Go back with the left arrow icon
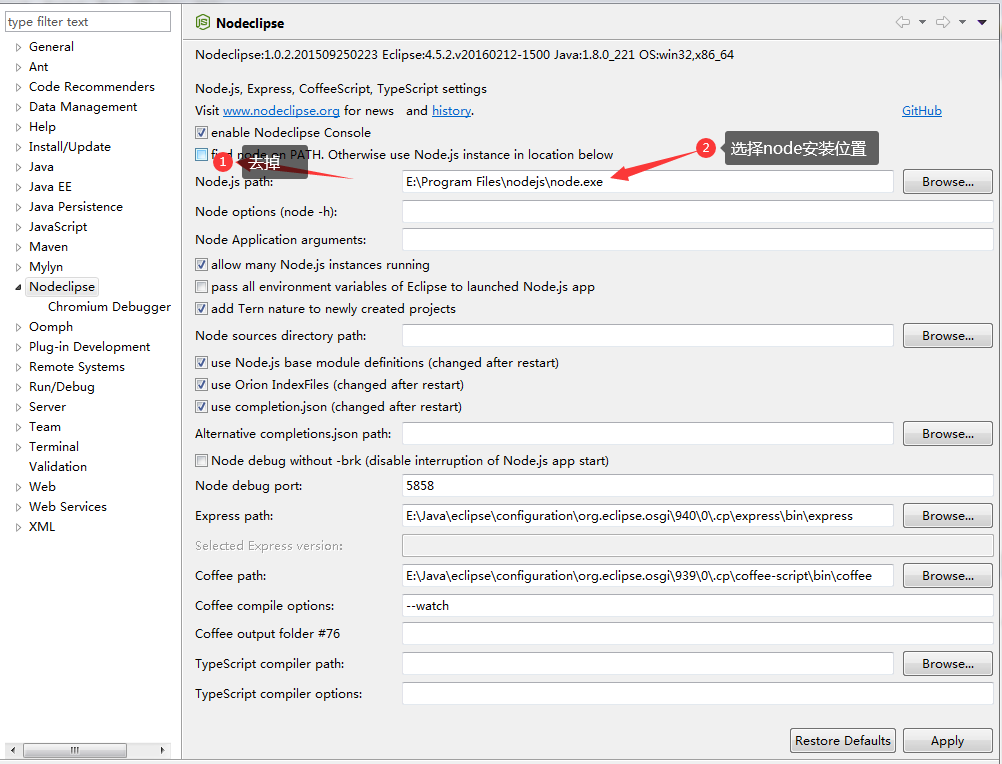The height and width of the screenshot is (764, 1002). [902, 22]
